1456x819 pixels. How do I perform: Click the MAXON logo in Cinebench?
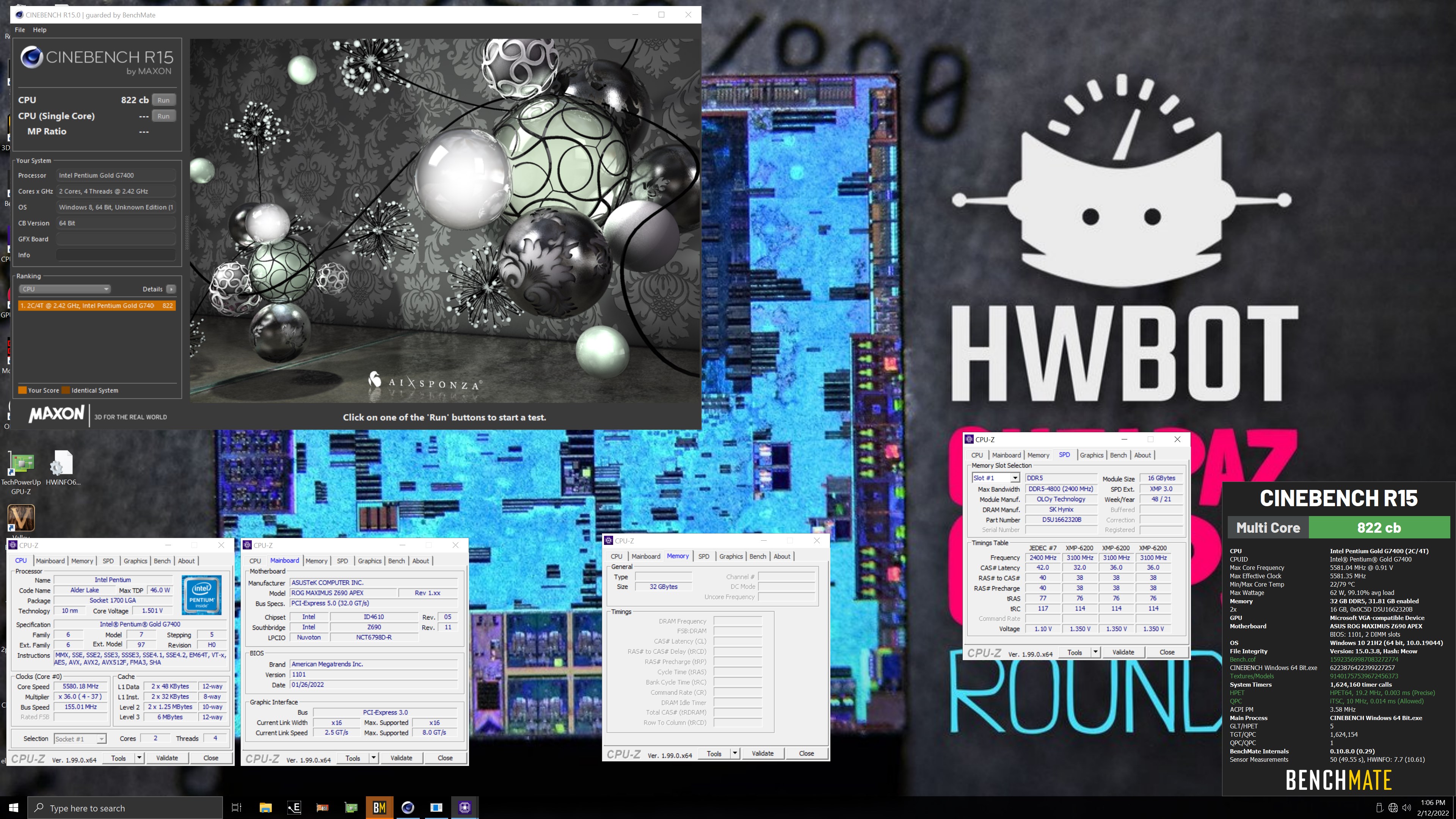(56, 414)
